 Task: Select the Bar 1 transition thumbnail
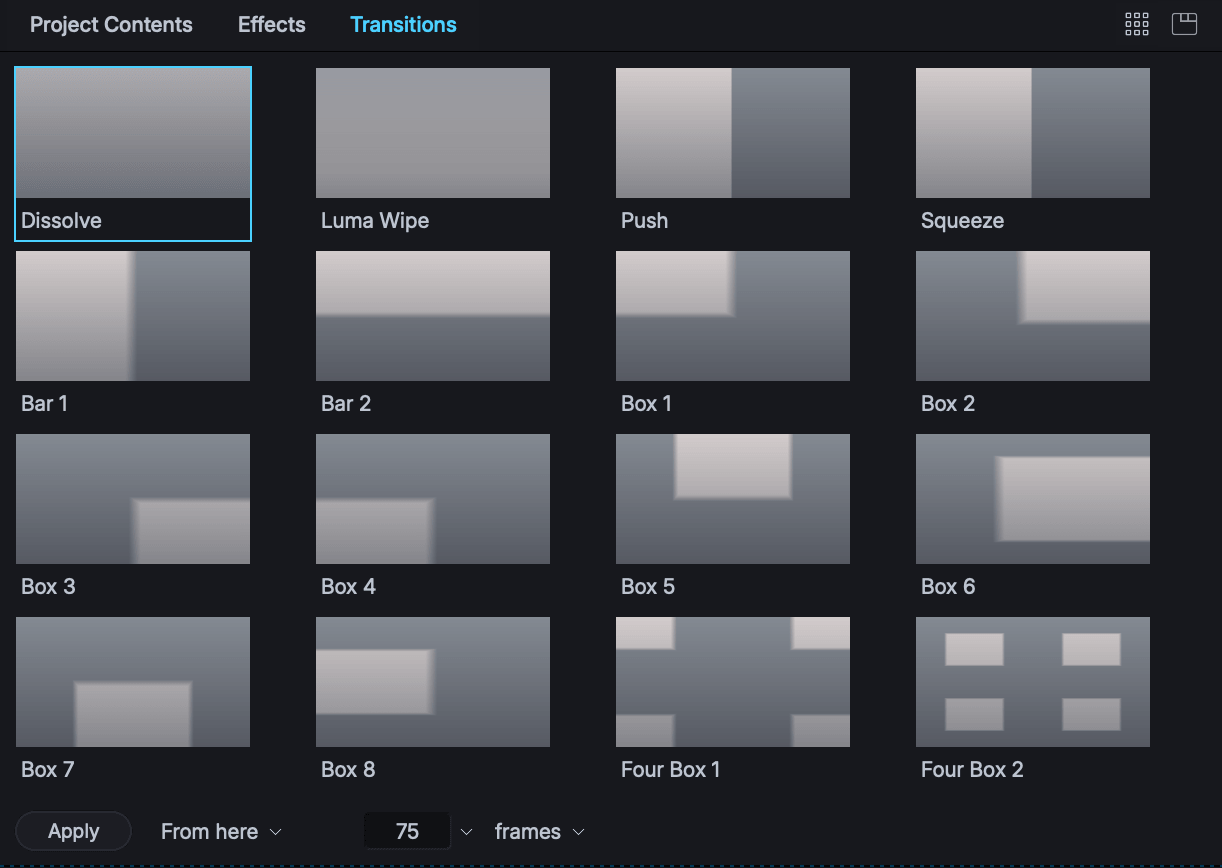point(133,316)
